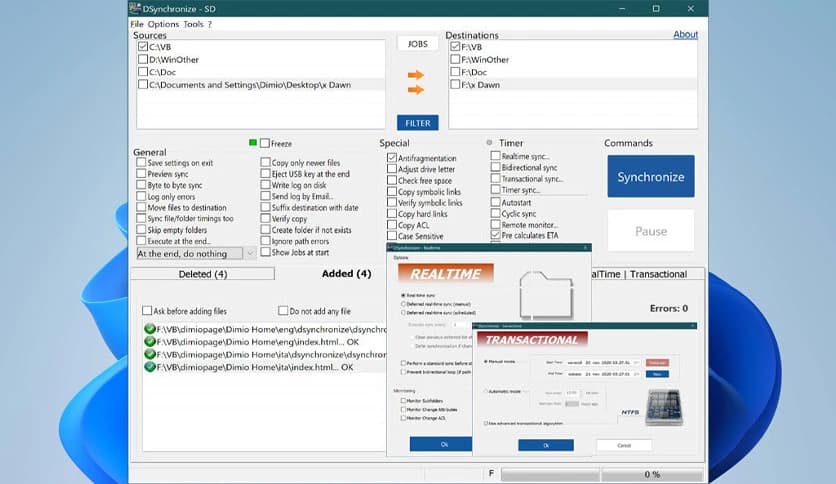Confirm Realtime dialog with Ok

pyautogui.click(x=441, y=444)
